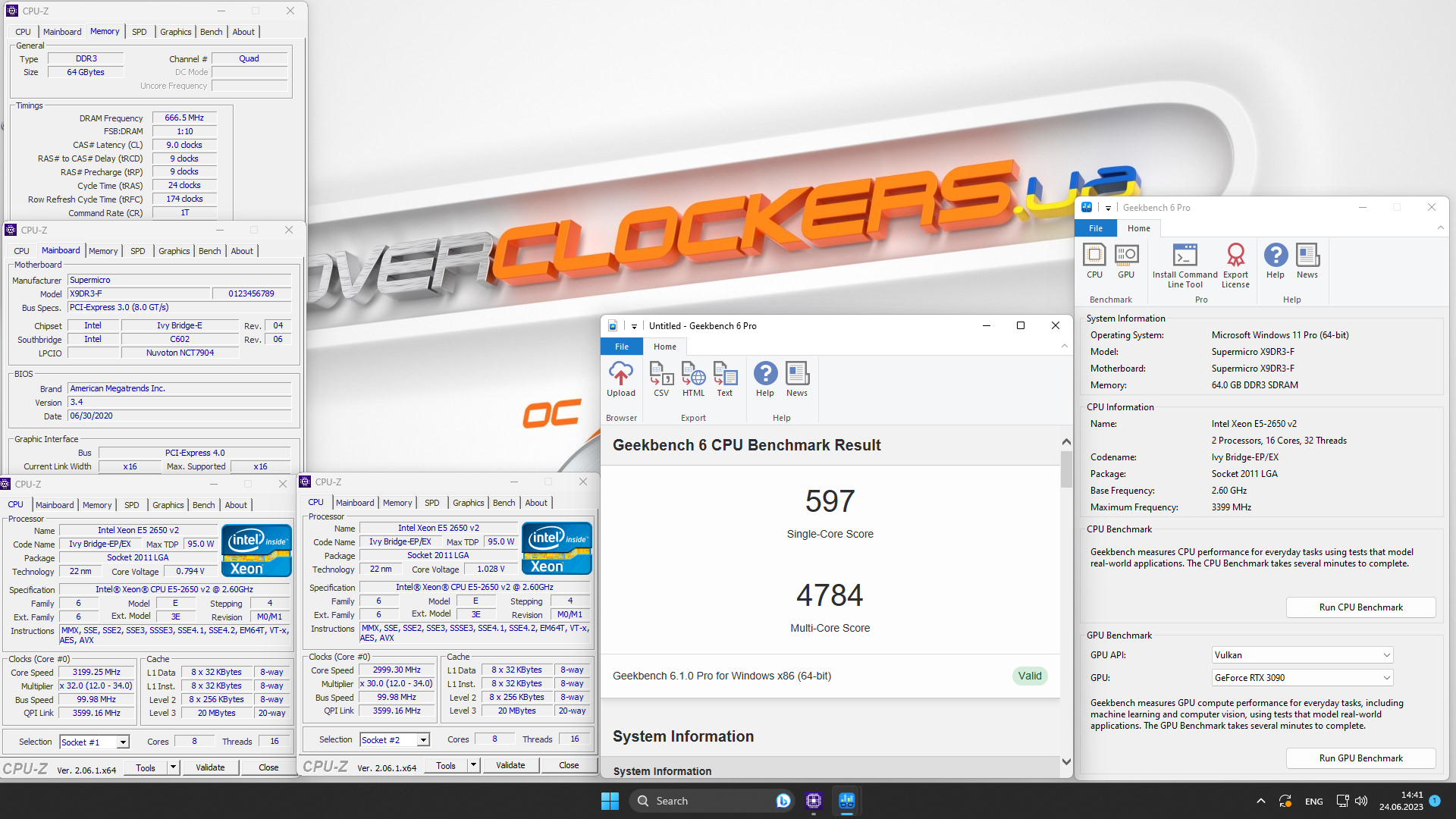Click notification bell icon on taskbar
The width and height of the screenshot is (1456, 819).
[x=1435, y=800]
